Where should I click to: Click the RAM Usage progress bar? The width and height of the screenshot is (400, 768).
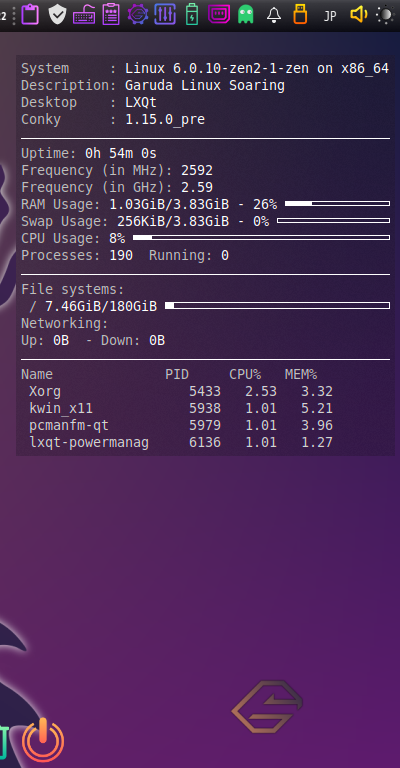pyautogui.click(x=337, y=203)
